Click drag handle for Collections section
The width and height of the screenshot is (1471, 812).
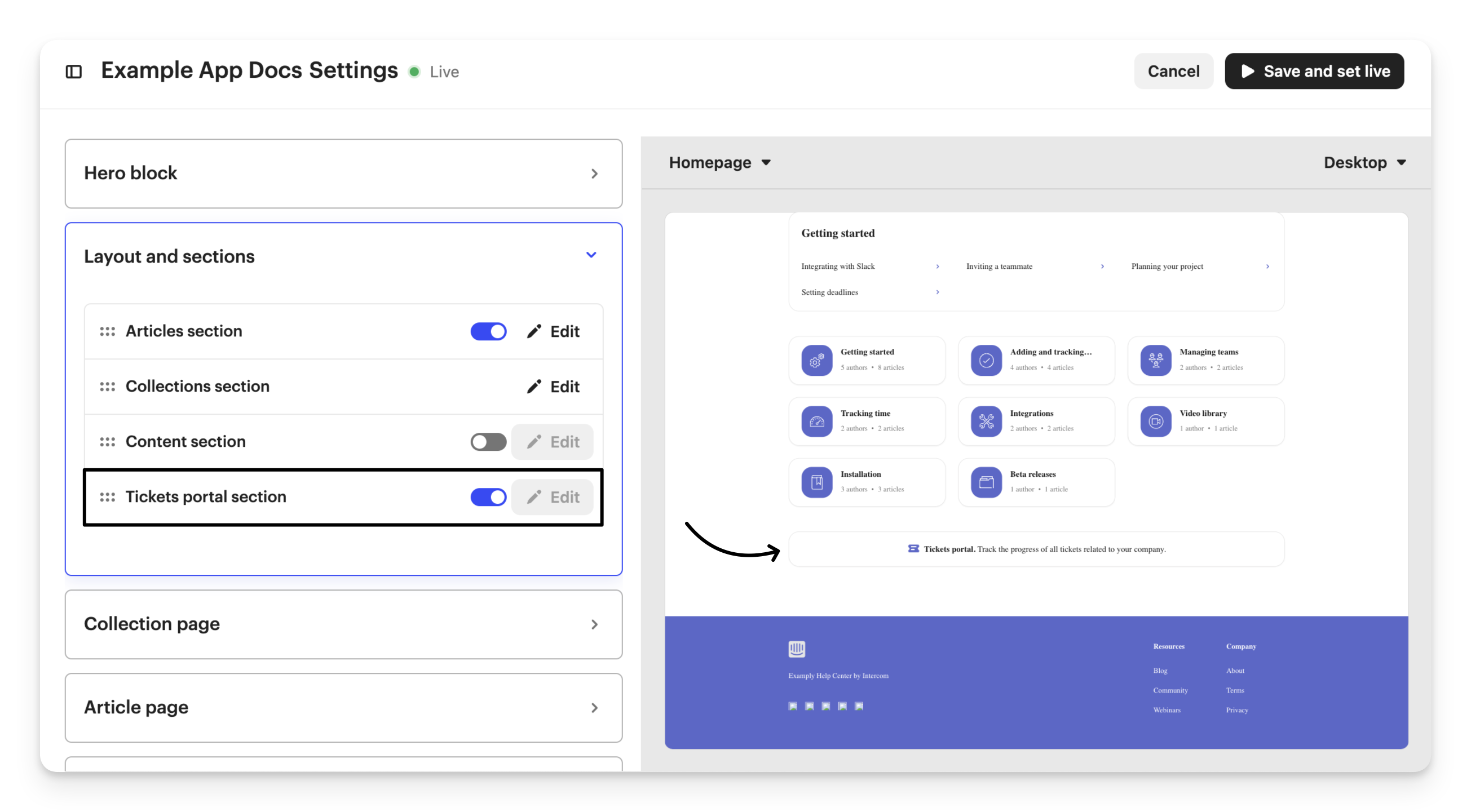pos(107,387)
